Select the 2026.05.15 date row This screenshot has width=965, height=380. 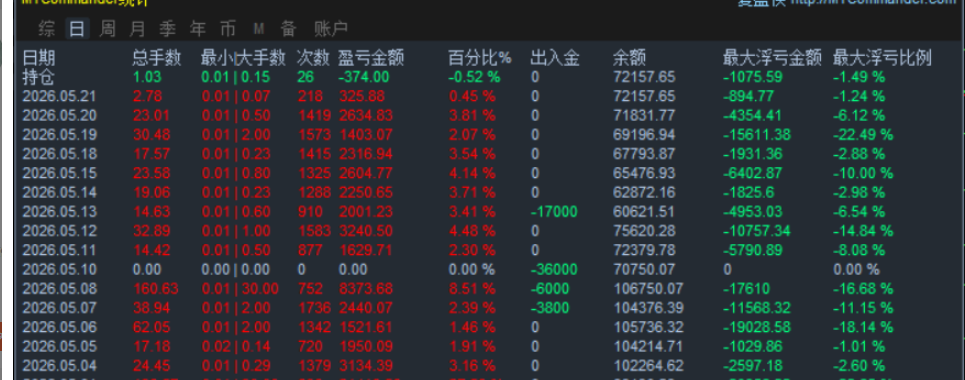(x=60, y=173)
